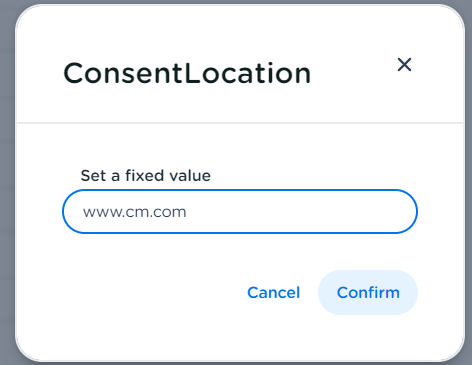The height and width of the screenshot is (365, 472).
Task: Focus the Set a fixed value input field
Action: [x=240, y=212]
